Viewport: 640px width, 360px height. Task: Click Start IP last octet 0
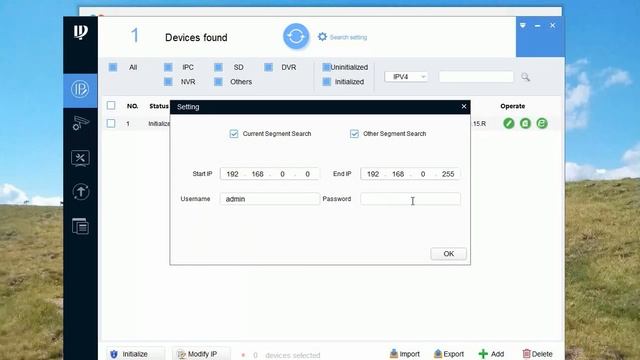pos(307,174)
